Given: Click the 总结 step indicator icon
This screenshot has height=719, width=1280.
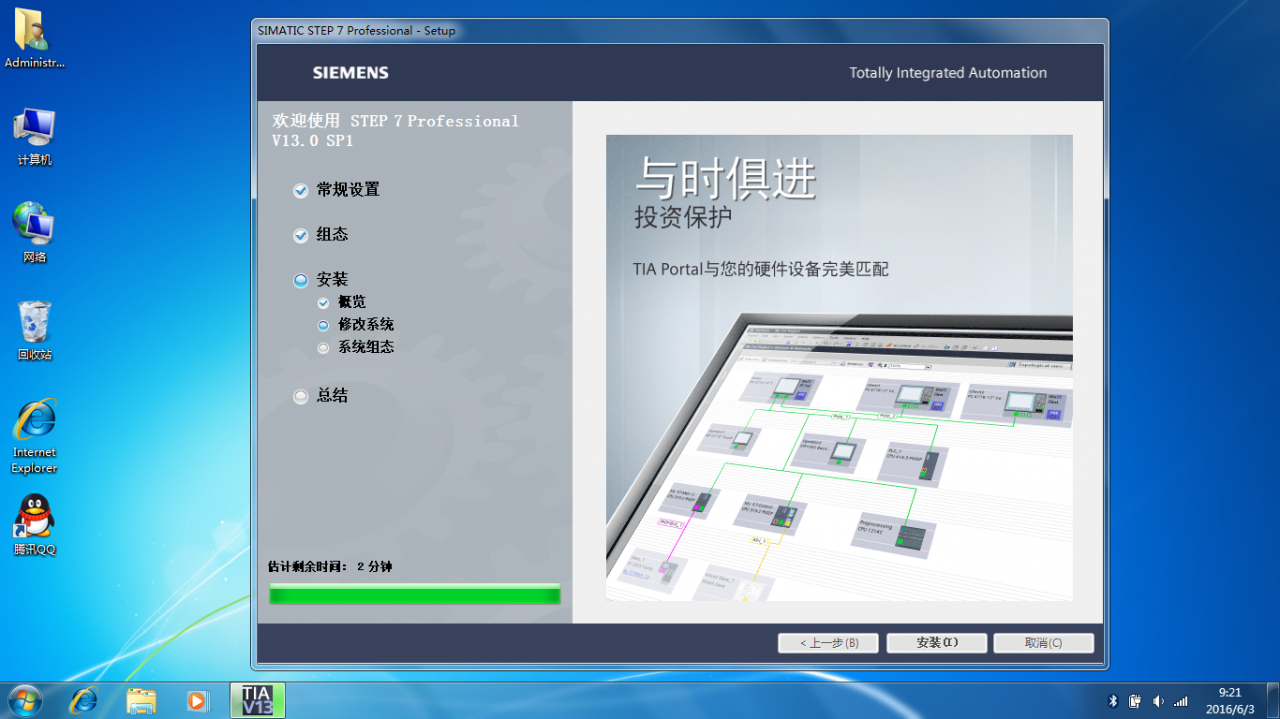Looking at the screenshot, I should 300,397.
